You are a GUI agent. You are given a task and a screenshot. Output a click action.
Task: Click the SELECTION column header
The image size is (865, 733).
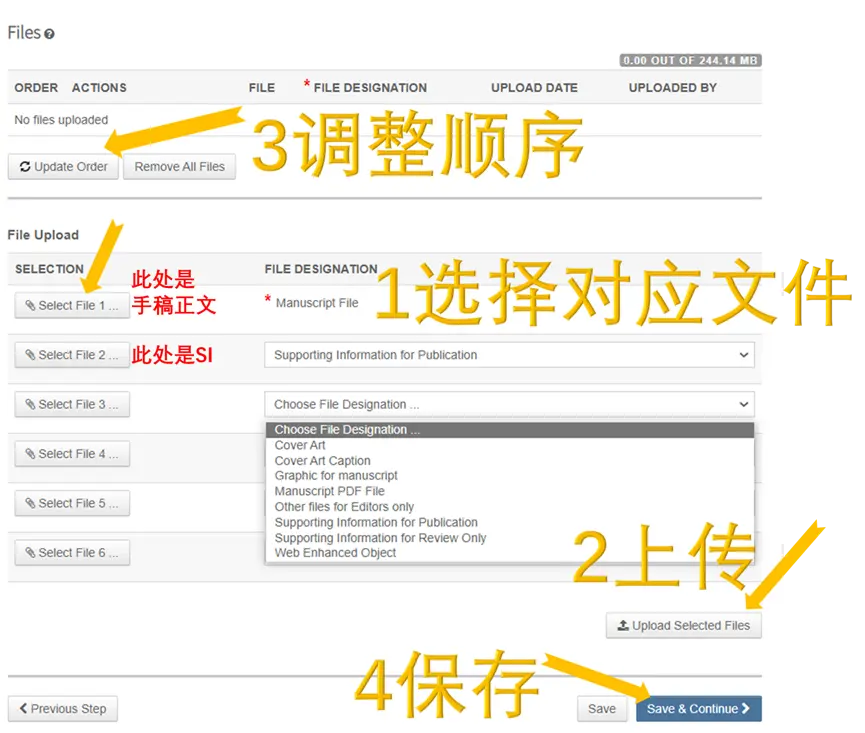pyautogui.click(x=50, y=269)
